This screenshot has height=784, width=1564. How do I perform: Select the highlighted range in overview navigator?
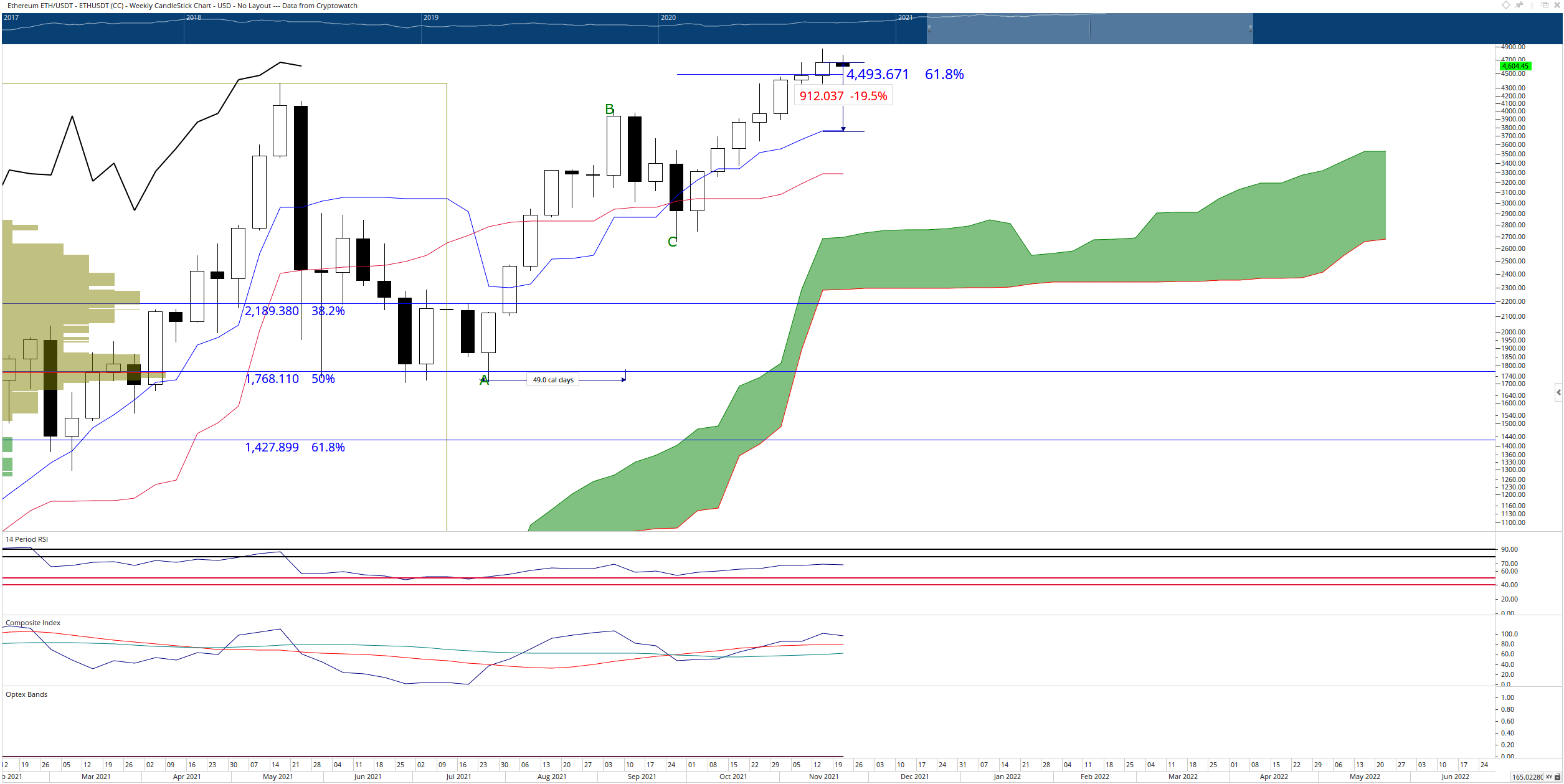1090,29
